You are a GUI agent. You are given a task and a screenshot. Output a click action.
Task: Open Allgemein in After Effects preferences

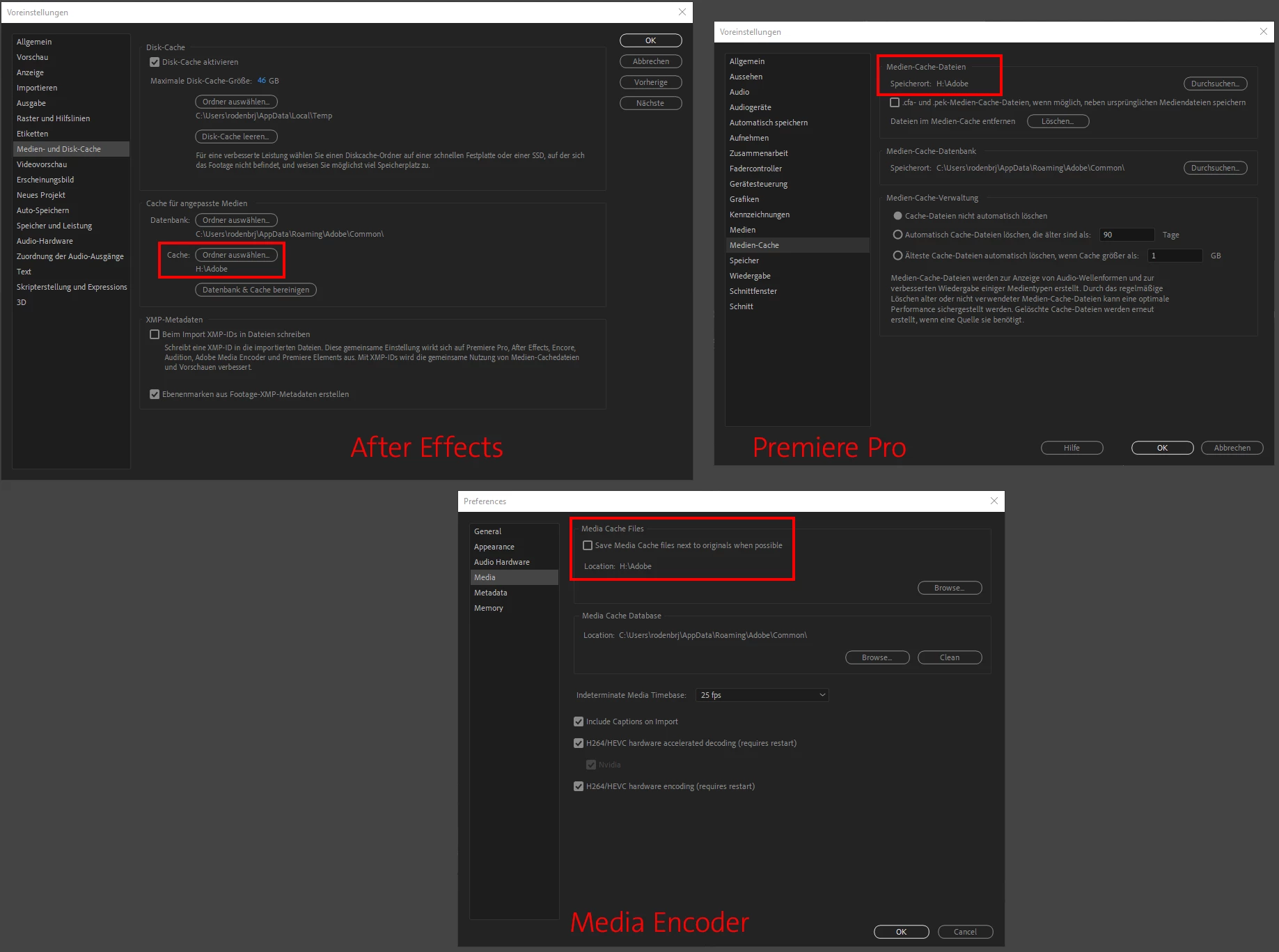pyautogui.click(x=71, y=42)
